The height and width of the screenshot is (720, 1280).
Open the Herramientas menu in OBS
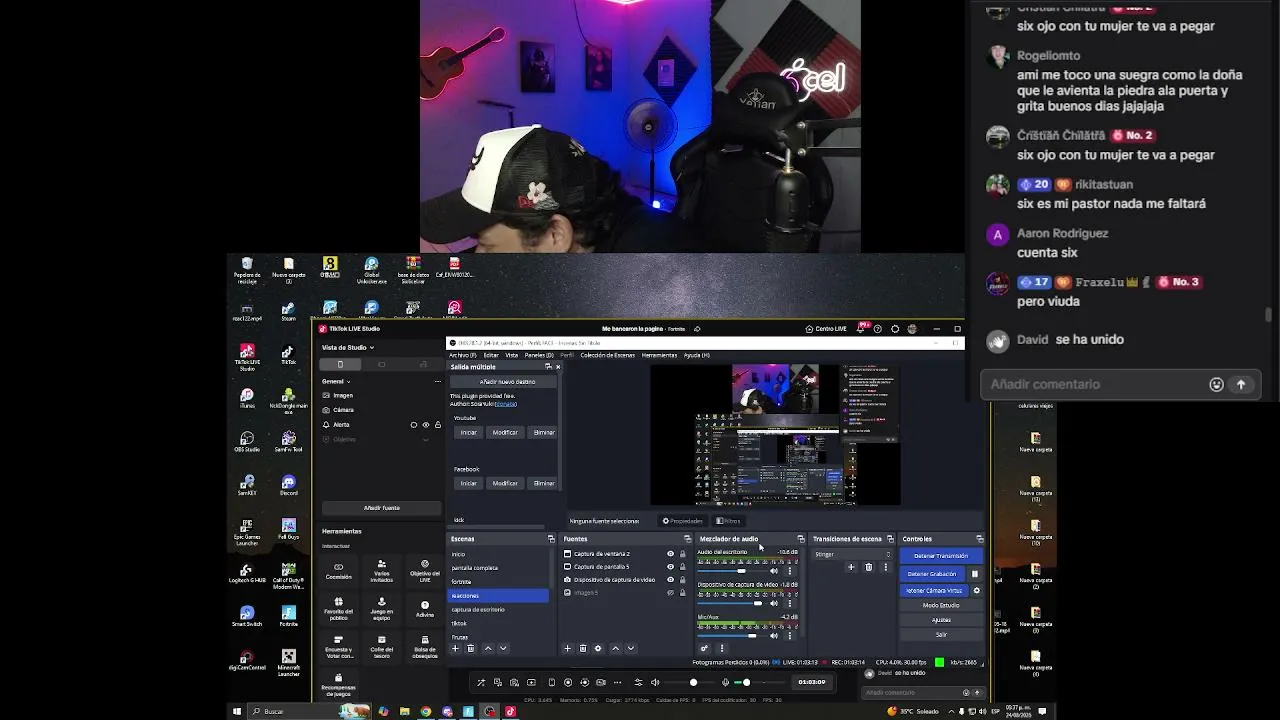[x=659, y=355]
